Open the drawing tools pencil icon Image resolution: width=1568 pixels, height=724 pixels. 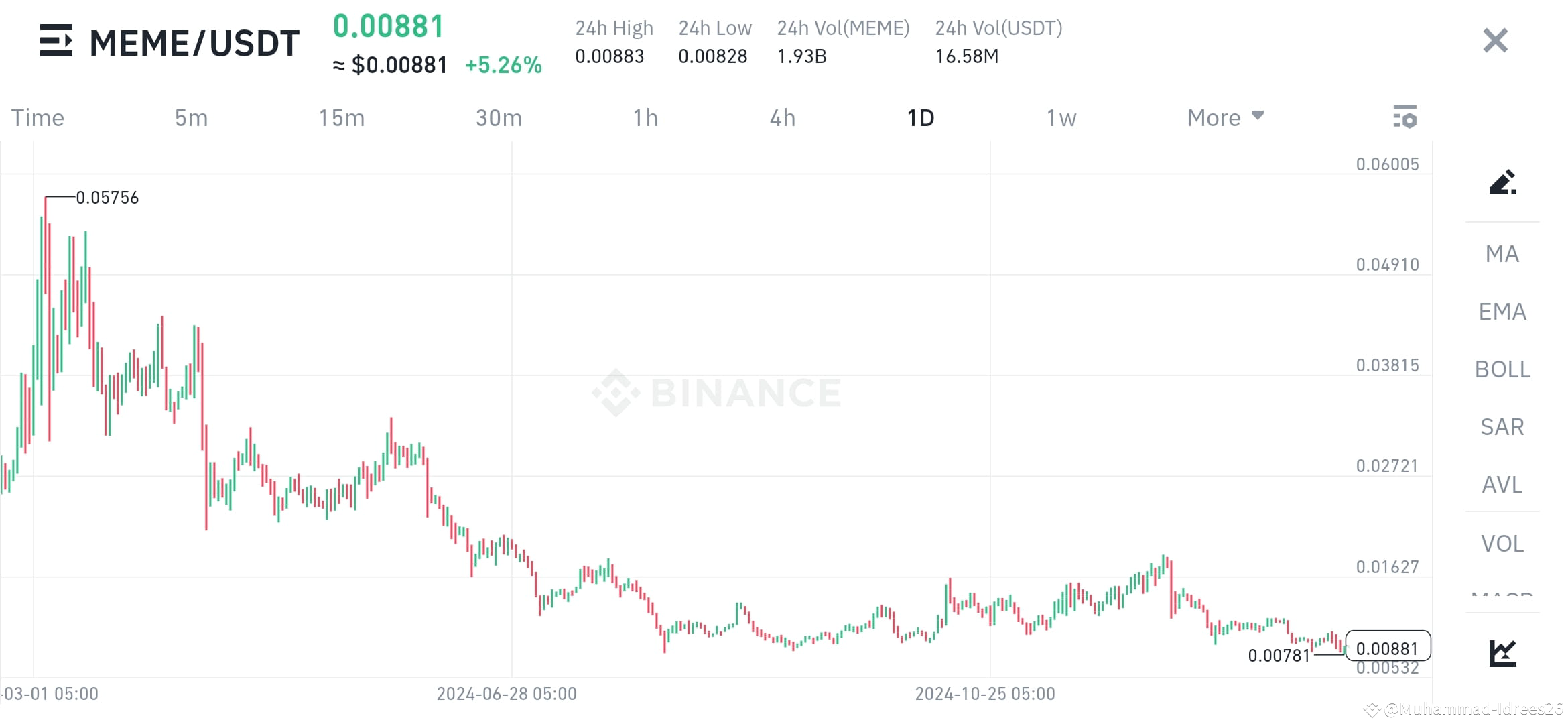(x=1503, y=184)
